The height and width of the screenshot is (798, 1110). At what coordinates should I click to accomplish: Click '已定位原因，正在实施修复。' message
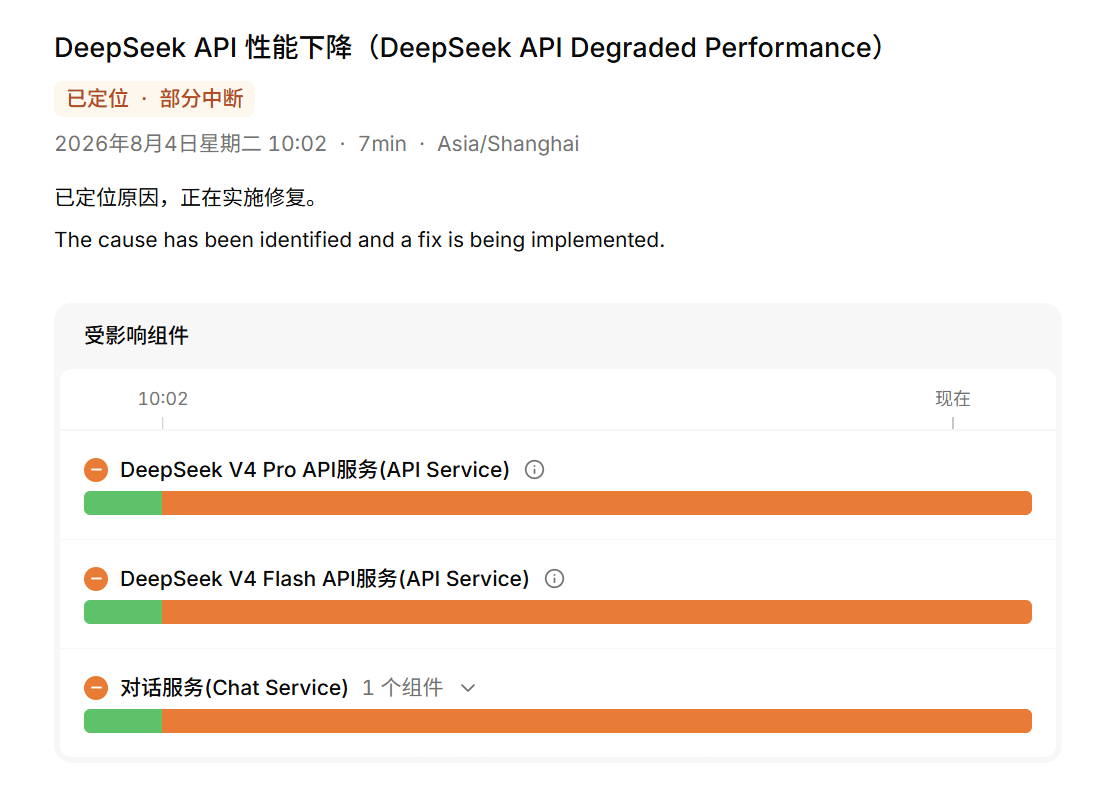click(187, 198)
